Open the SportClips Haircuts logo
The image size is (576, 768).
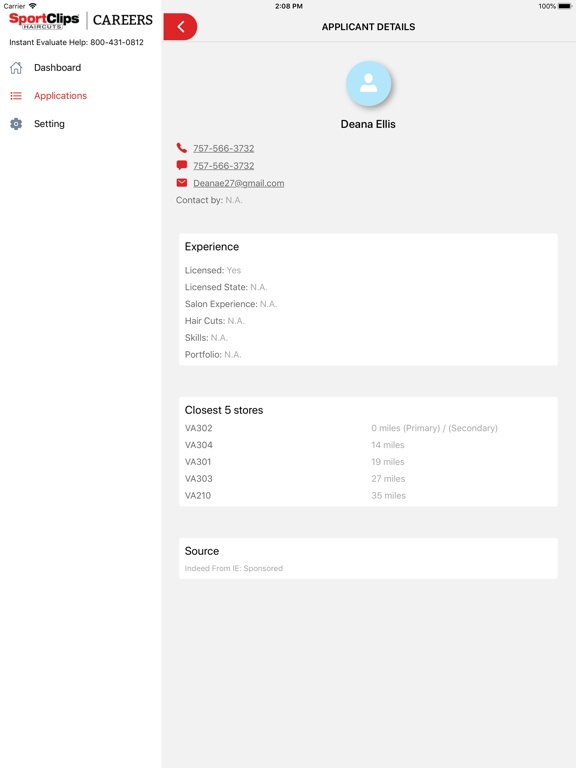pyautogui.click(x=44, y=21)
